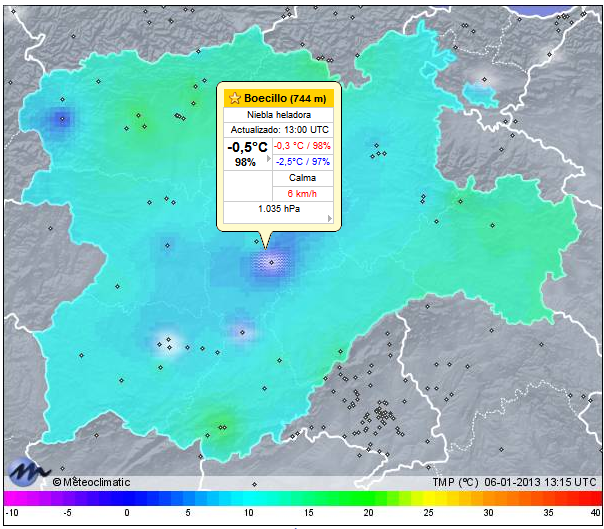Screen dimensions: 604x529
Task: Select the station marker in the pale purple spot south of Boecillo
Action: (x=242, y=332)
